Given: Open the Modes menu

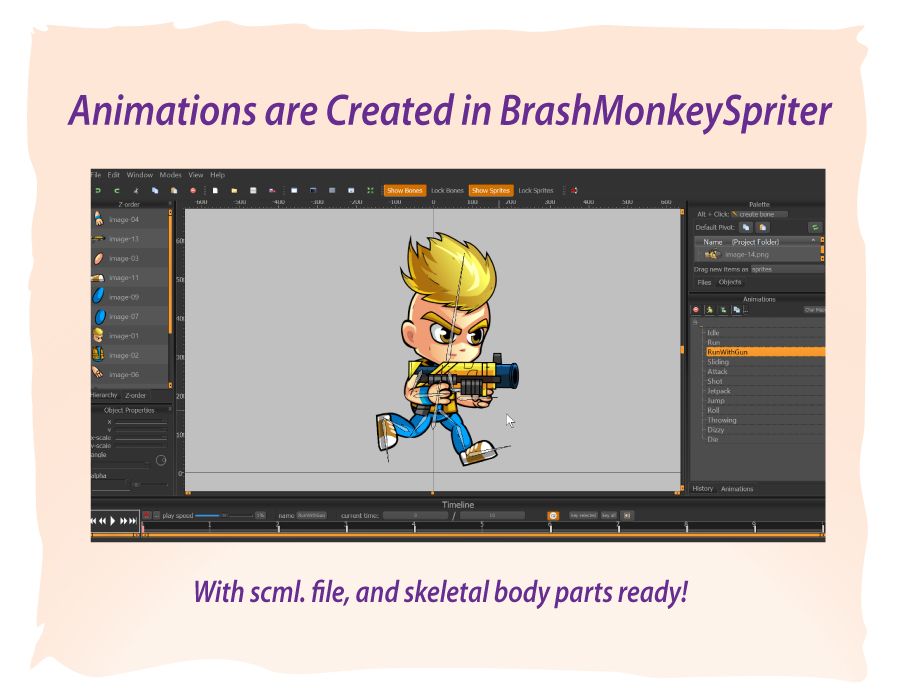Looking at the screenshot, I should 170,175.
